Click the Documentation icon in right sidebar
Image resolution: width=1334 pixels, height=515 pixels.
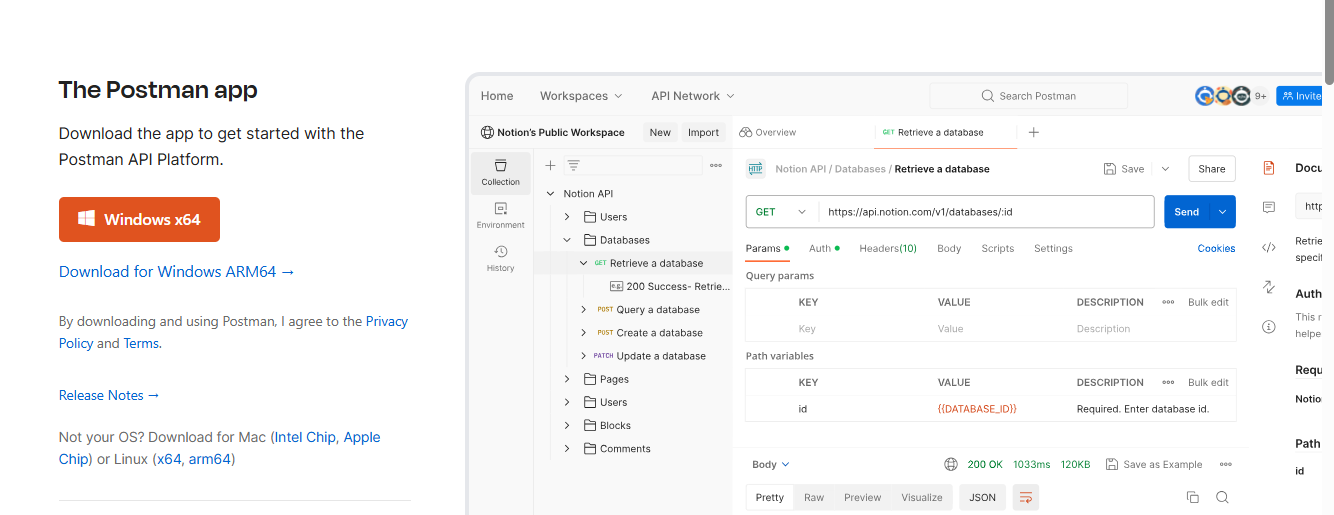[1269, 168]
